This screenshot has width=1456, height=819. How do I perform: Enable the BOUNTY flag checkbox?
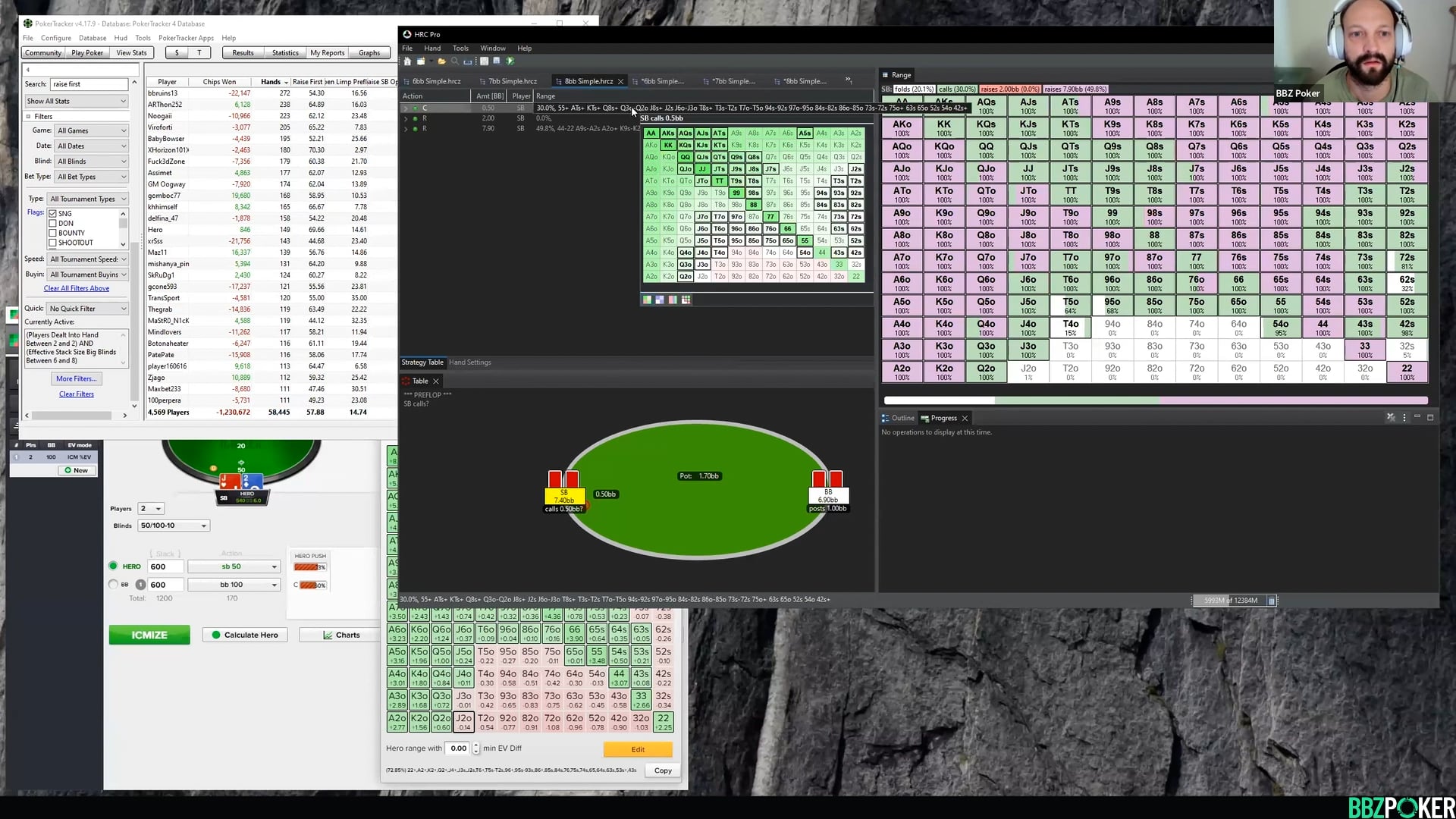pyautogui.click(x=53, y=234)
